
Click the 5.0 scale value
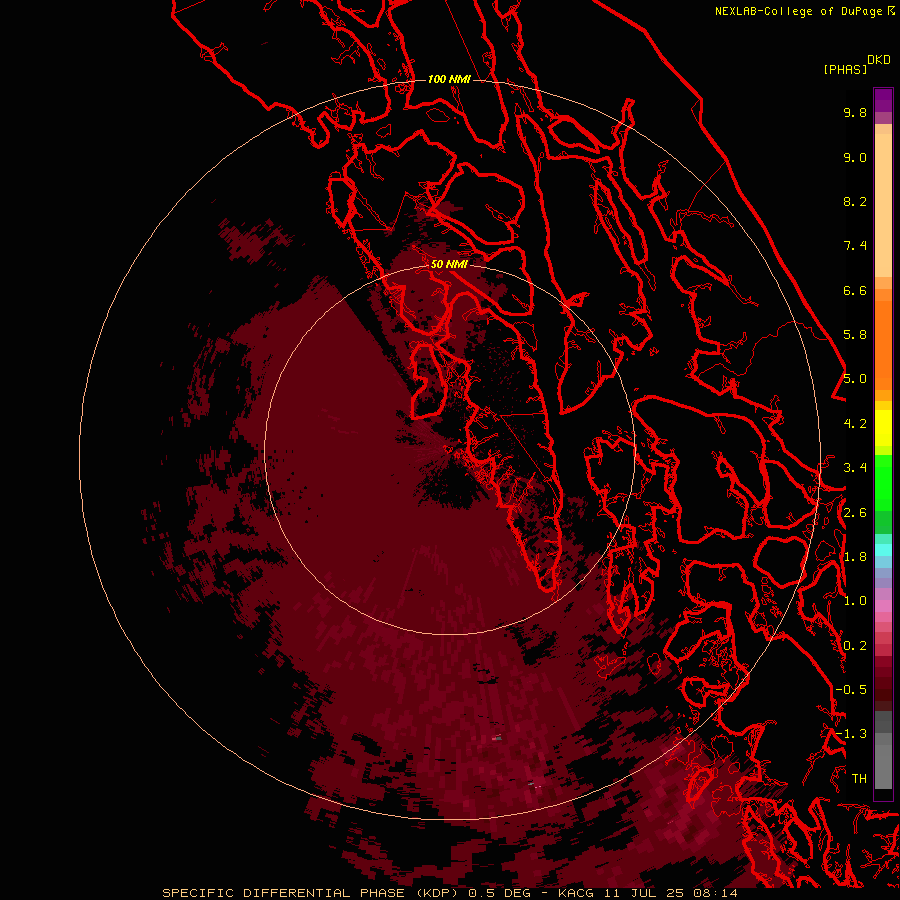(x=855, y=379)
